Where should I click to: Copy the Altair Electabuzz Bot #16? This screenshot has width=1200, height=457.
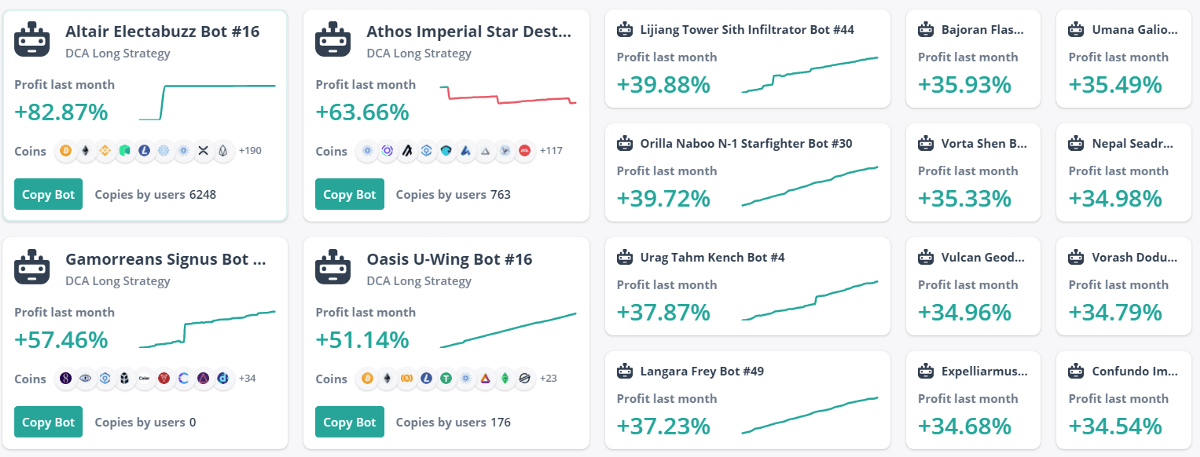48,194
